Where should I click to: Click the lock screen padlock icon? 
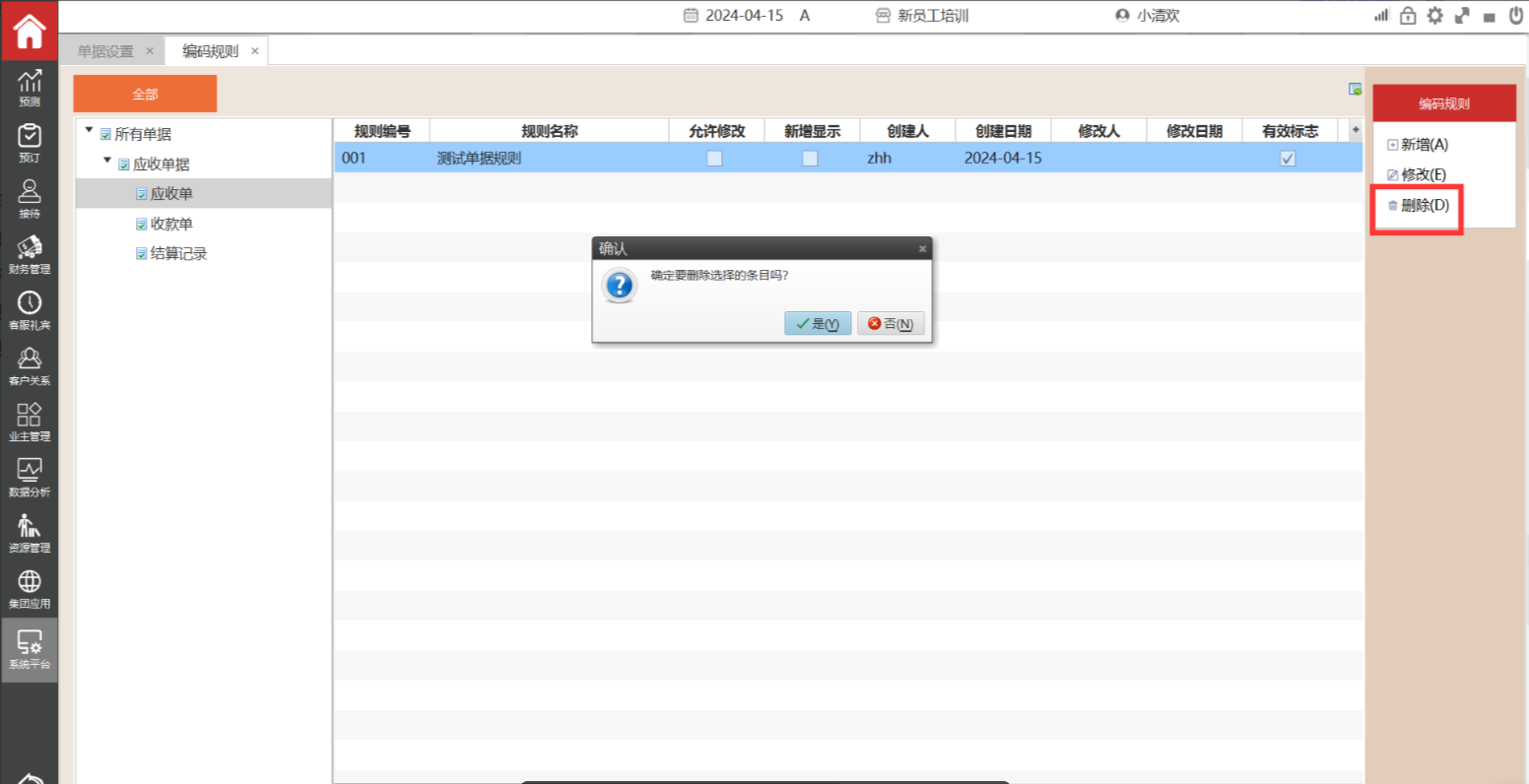click(x=1408, y=16)
